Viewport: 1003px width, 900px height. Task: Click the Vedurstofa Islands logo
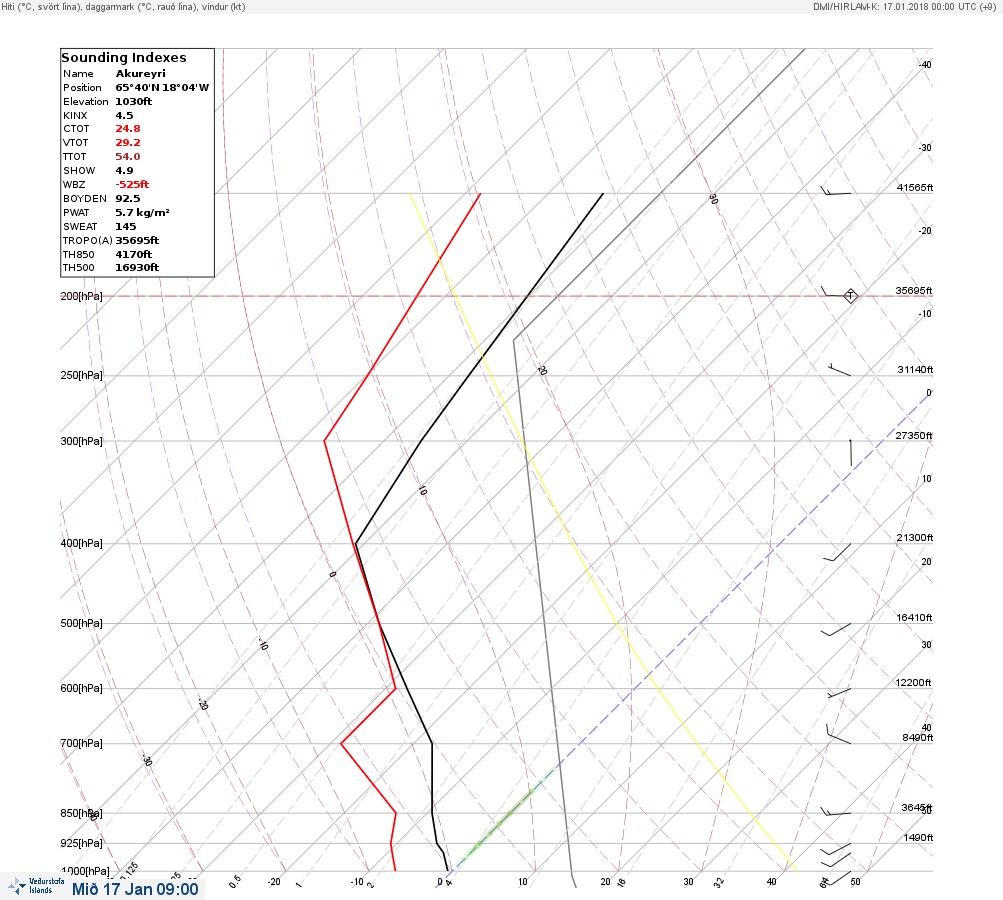[x=36, y=886]
